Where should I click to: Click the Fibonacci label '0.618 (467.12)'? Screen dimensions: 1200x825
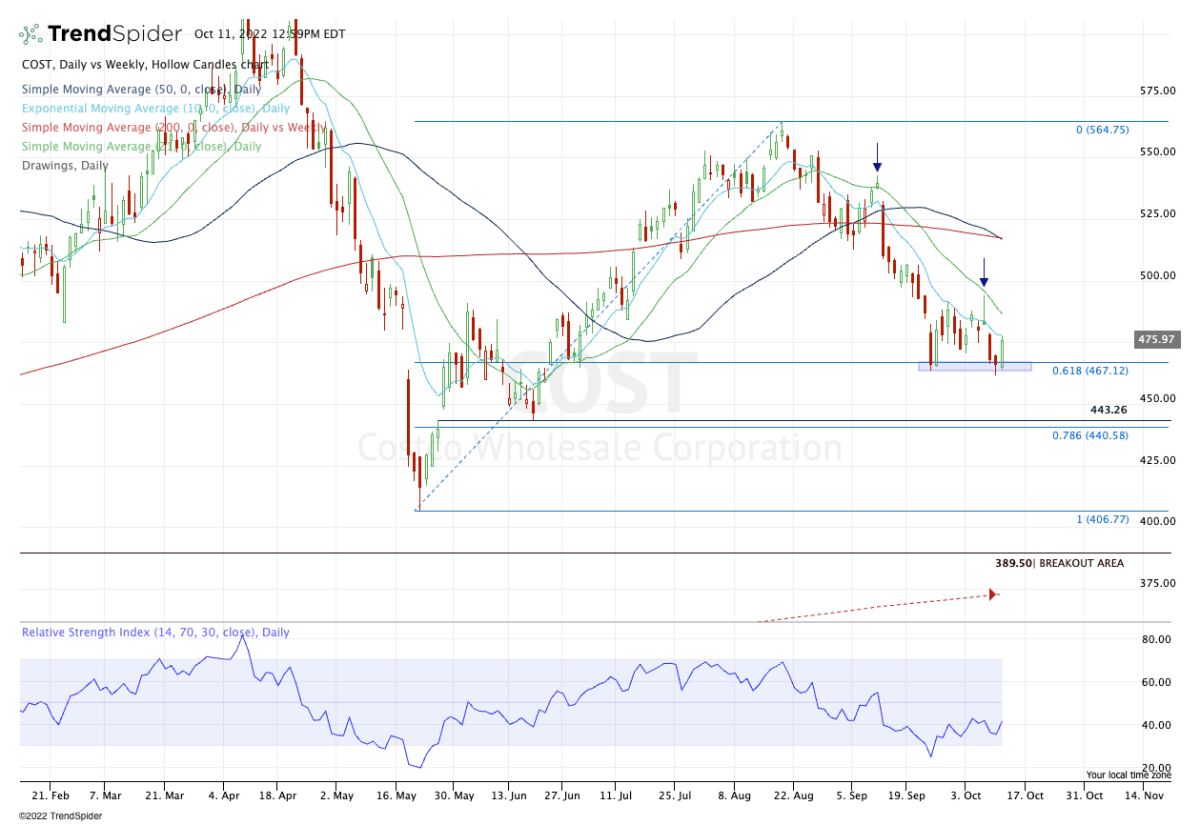(x=1090, y=371)
